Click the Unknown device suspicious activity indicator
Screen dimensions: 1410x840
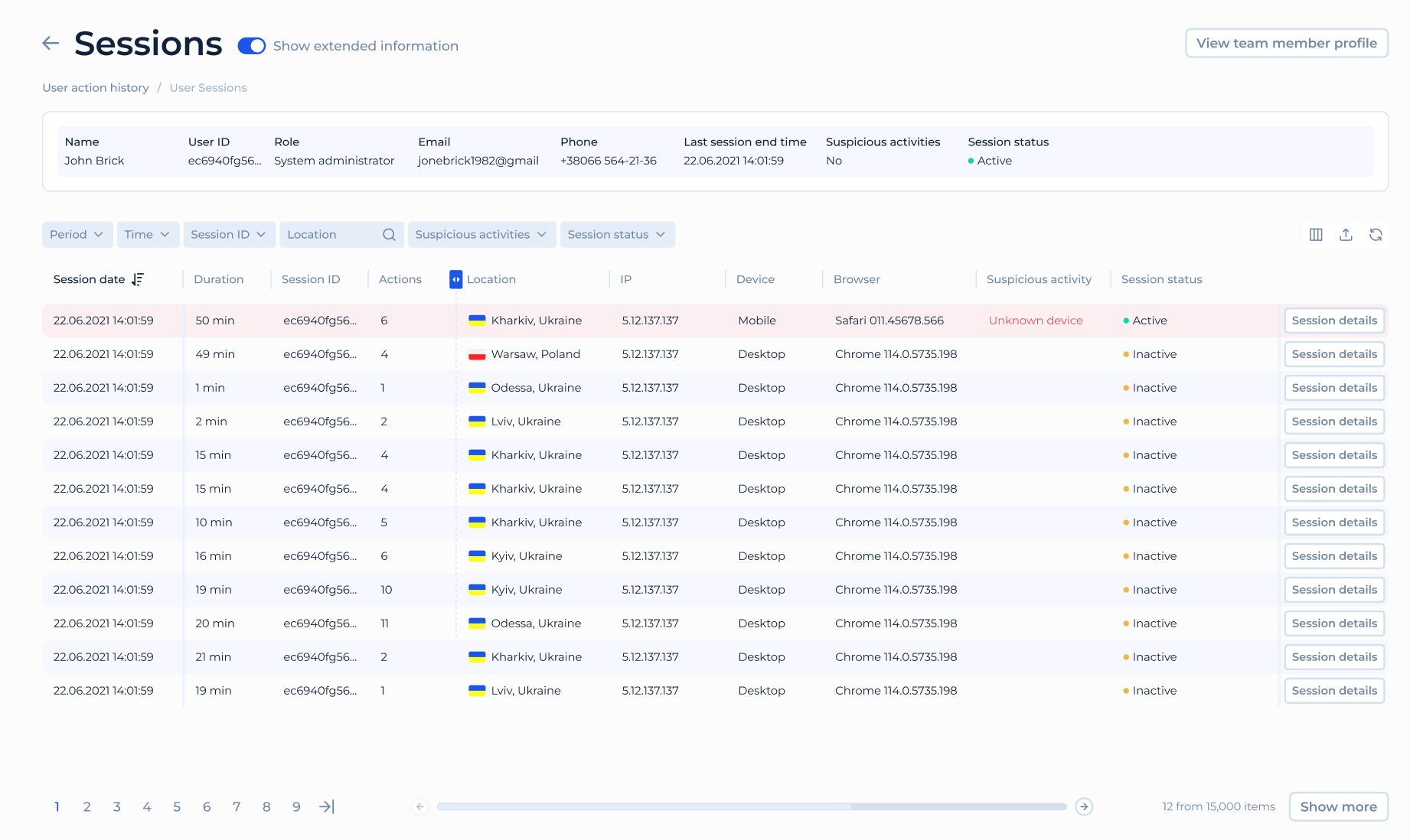1035,321
